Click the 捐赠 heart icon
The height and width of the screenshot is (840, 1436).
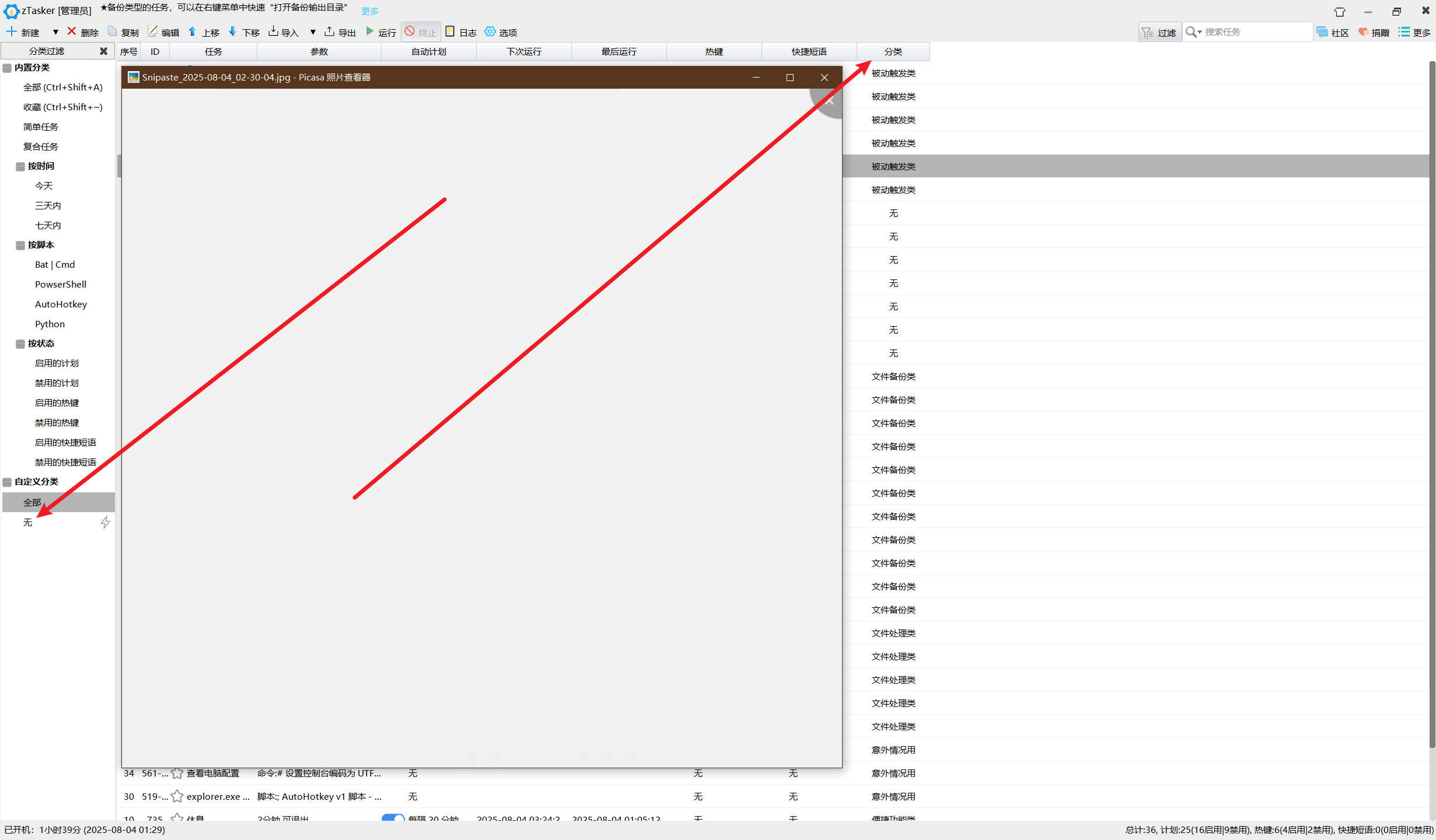tap(1363, 32)
